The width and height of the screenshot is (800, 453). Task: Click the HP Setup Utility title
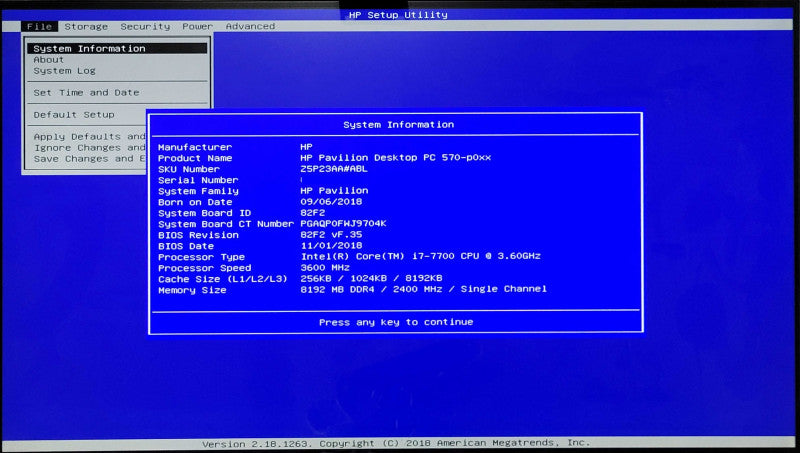pyautogui.click(x=398, y=15)
